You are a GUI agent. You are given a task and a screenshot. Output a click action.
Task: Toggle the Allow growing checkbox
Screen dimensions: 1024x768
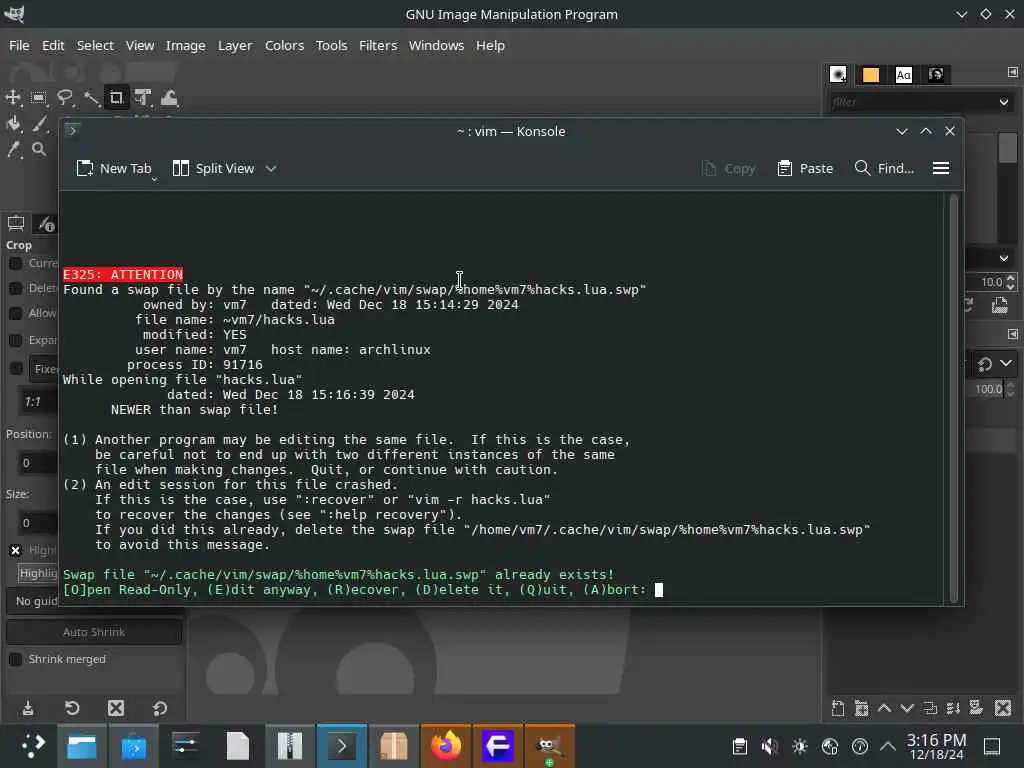[16, 313]
